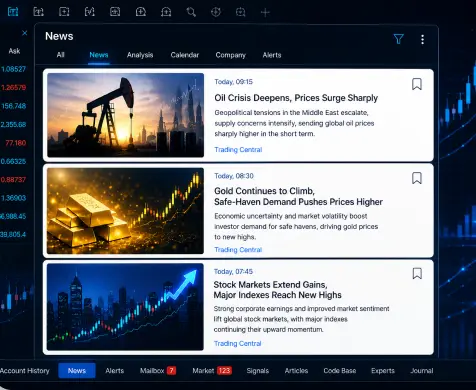
Task: Open the Market tab with badge 123
Action: tap(212, 371)
